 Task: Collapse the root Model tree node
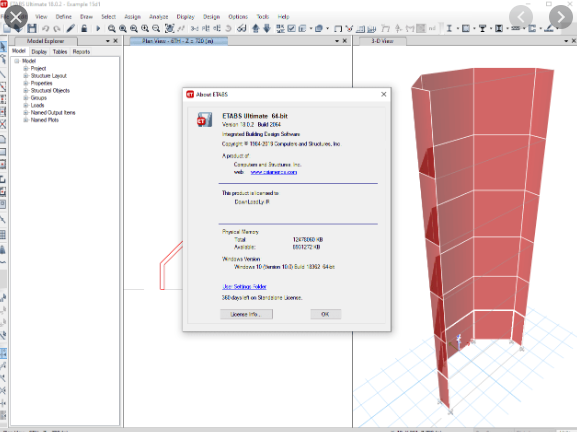click(17, 61)
